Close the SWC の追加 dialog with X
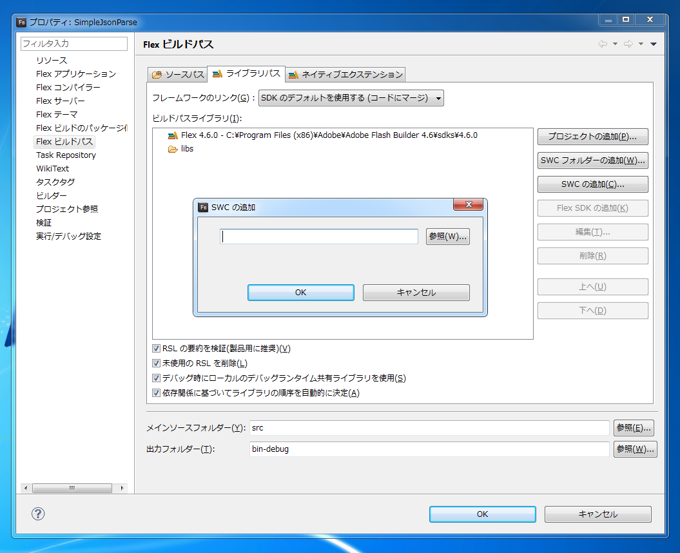680x553 pixels. point(468,204)
